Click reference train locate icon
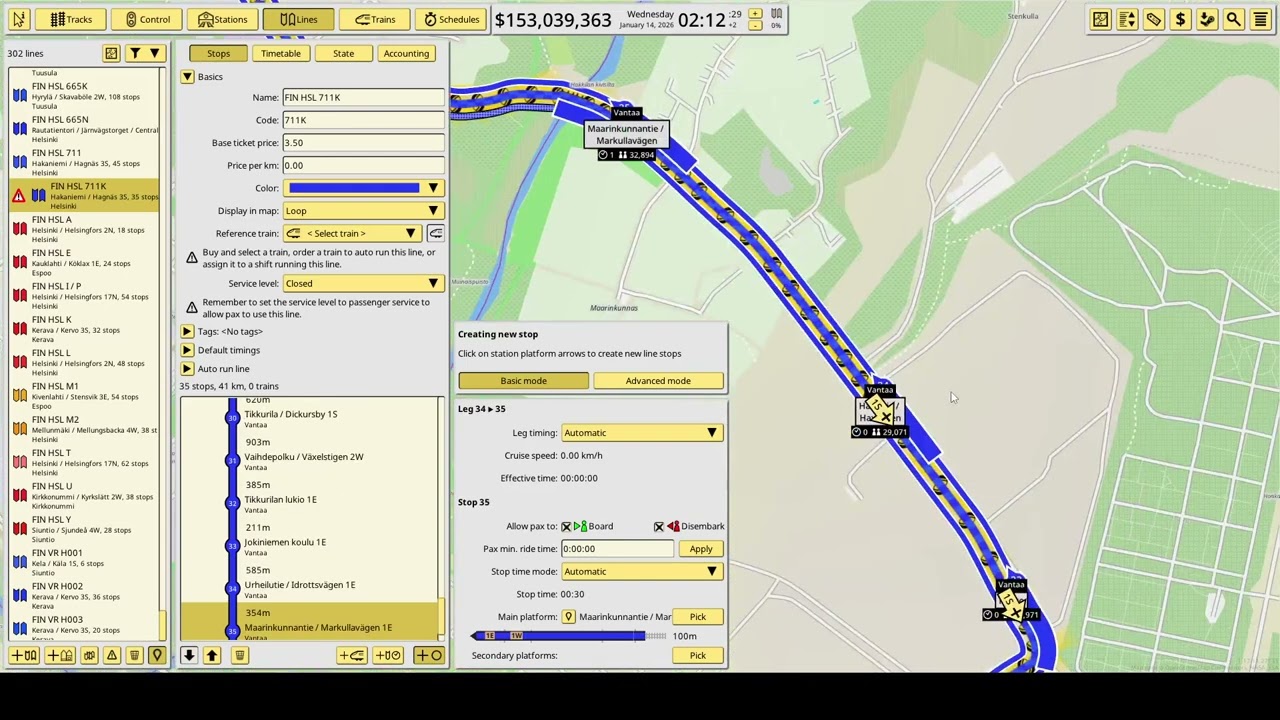1280x720 pixels. coord(435,233)
